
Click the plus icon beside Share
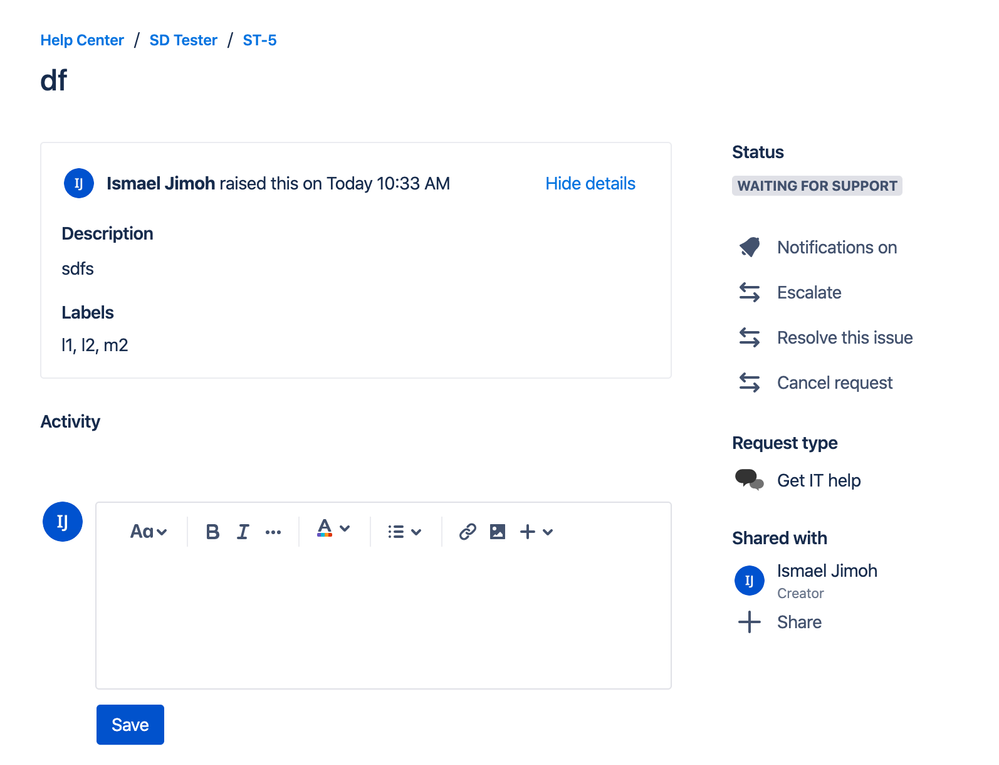point(749,621)
